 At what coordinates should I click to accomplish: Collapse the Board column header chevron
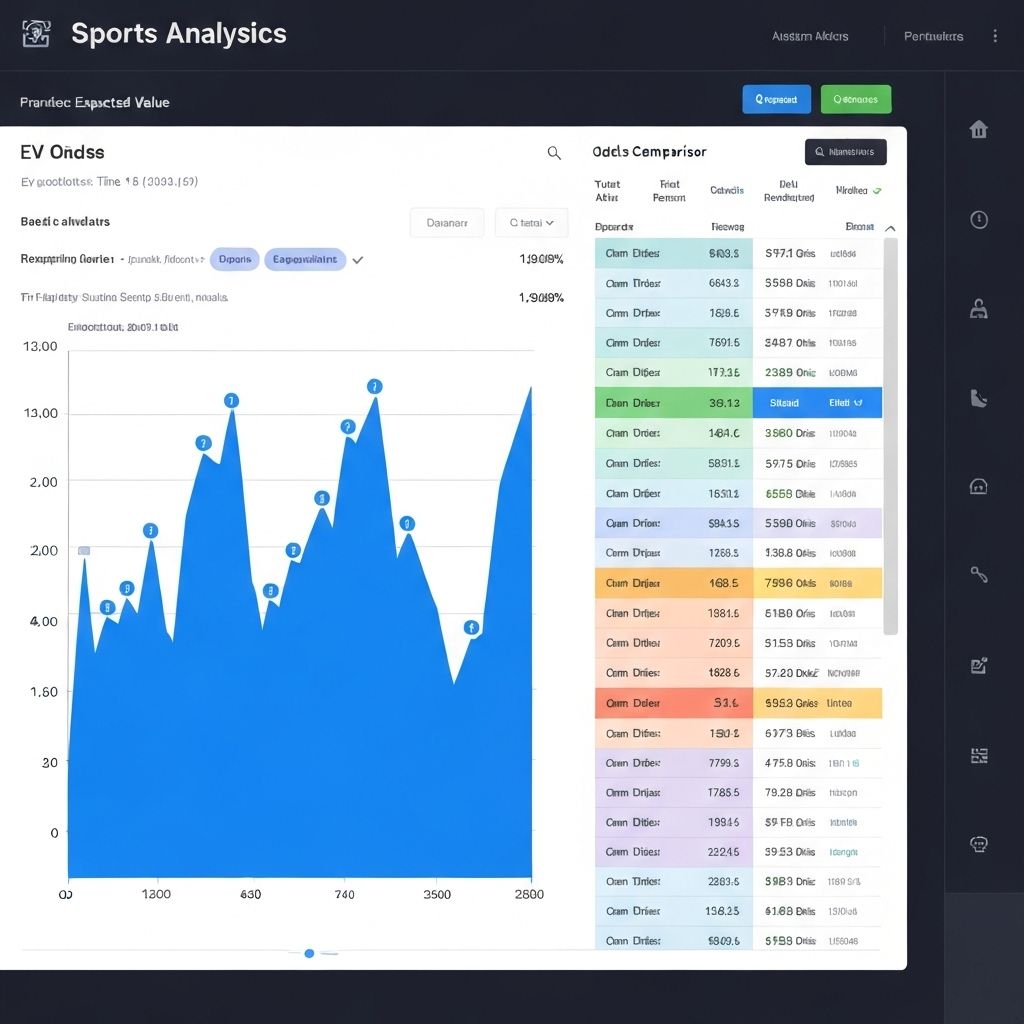[891, 228]
